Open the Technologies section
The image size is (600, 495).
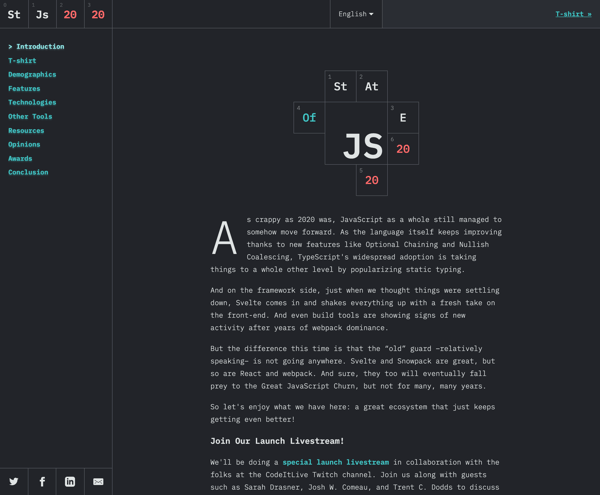pos(32,103)
